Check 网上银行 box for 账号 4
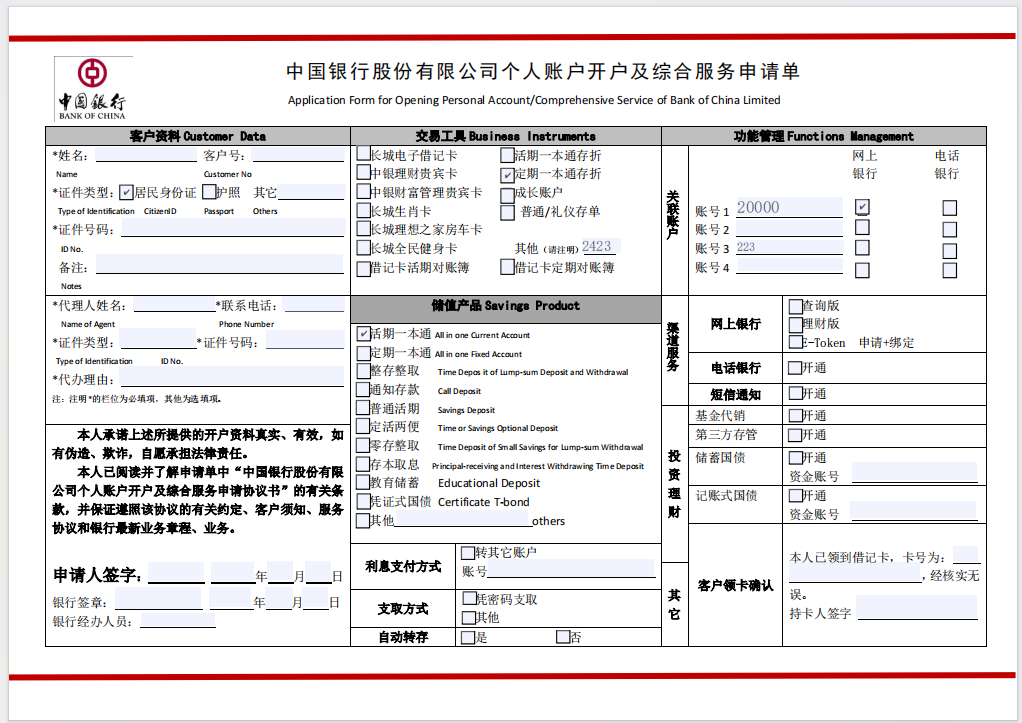 pos(862,270)
